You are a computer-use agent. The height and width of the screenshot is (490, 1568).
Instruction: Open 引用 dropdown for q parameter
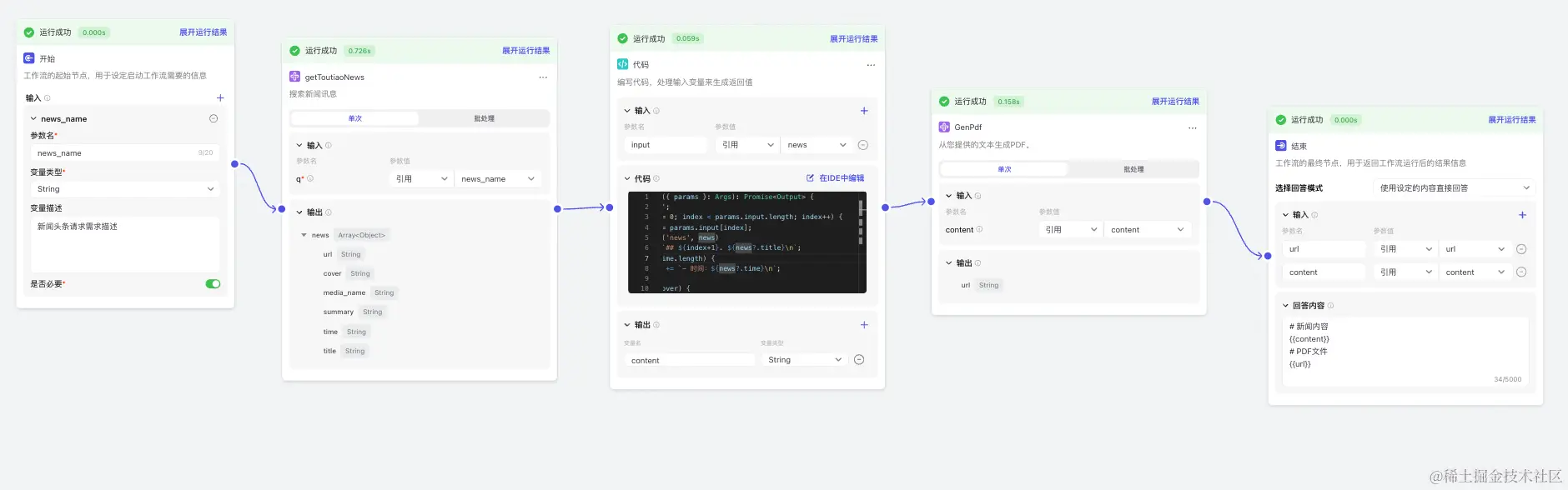[421, 179]
